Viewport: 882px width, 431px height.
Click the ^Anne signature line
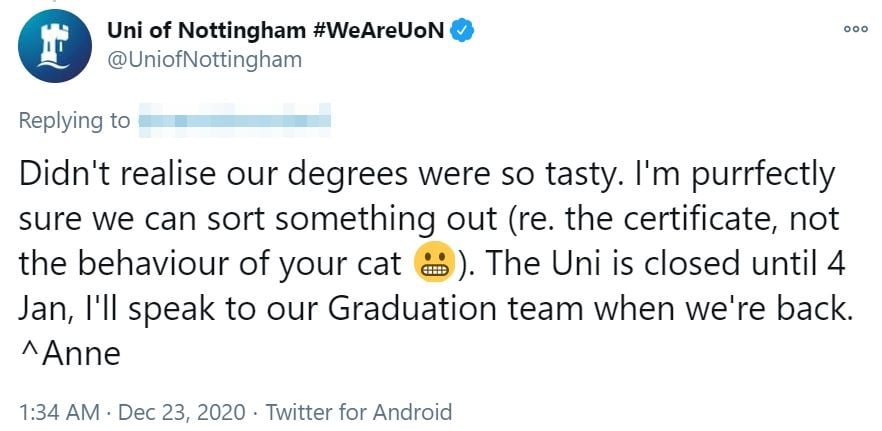[70, 355]
